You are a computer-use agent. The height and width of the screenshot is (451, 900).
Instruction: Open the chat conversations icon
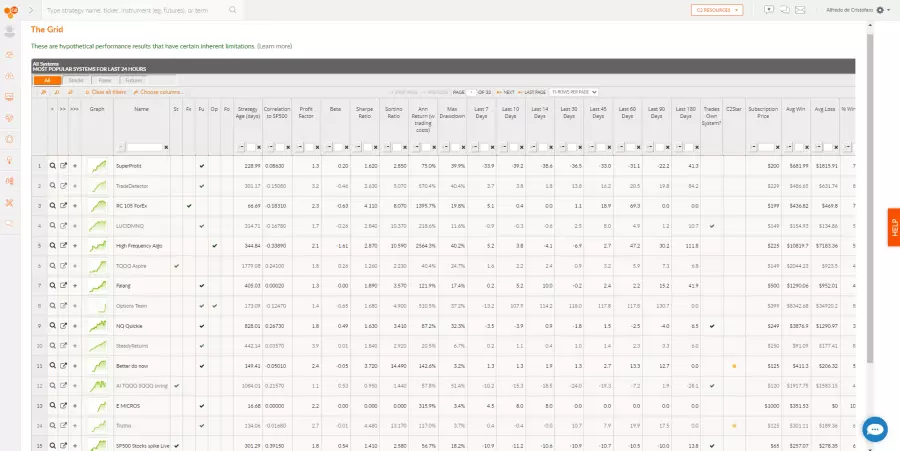click(785, 10)
